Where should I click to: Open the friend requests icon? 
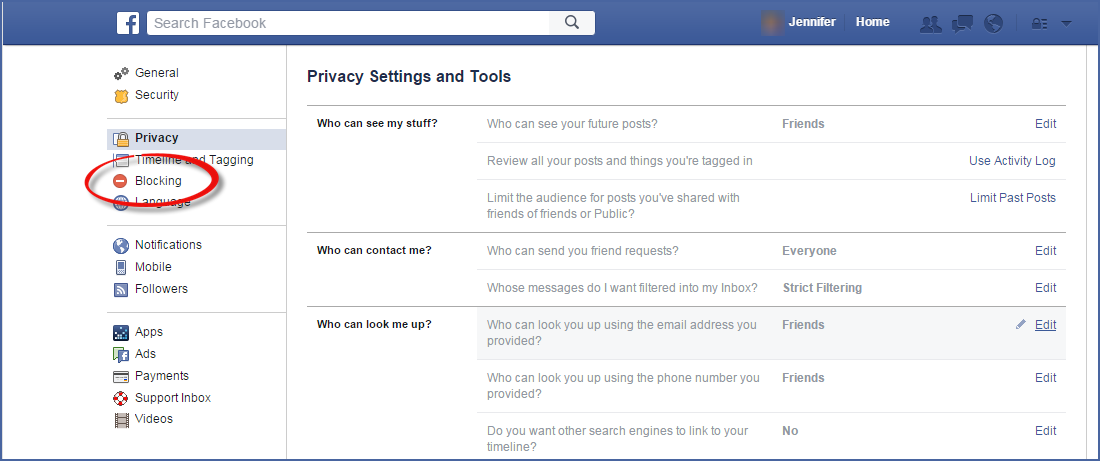click(x=930, y=23)
